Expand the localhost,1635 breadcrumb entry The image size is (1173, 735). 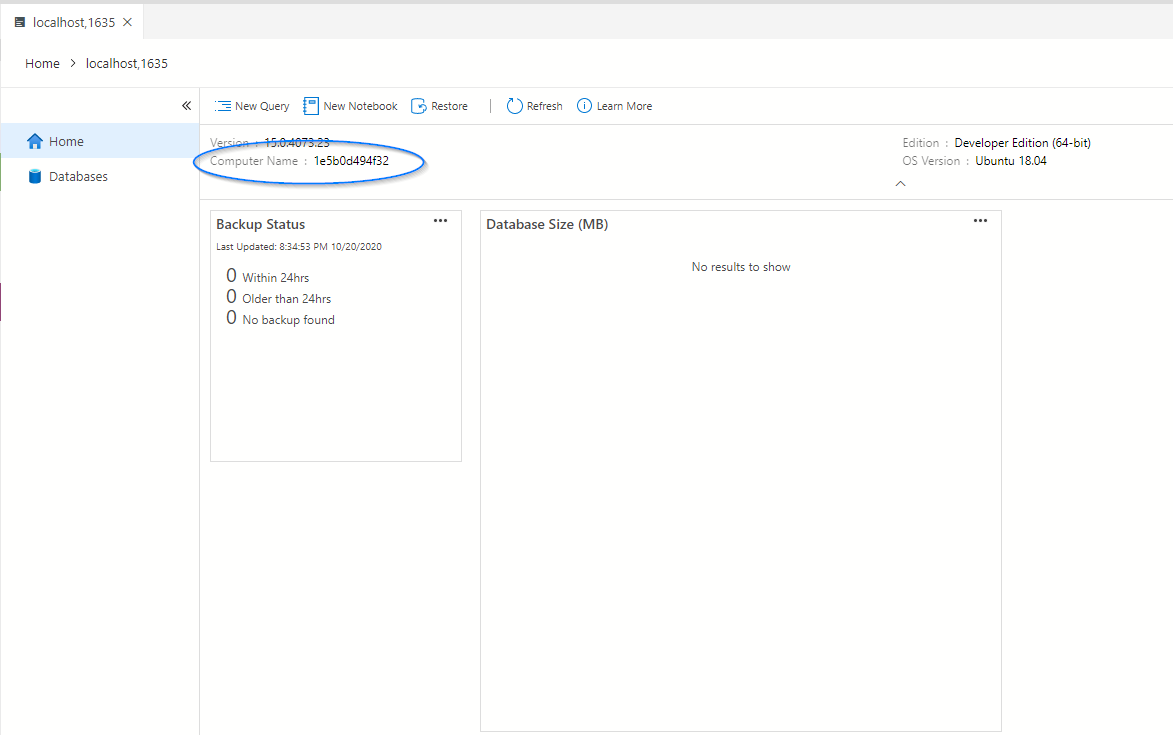coord(126,63)
